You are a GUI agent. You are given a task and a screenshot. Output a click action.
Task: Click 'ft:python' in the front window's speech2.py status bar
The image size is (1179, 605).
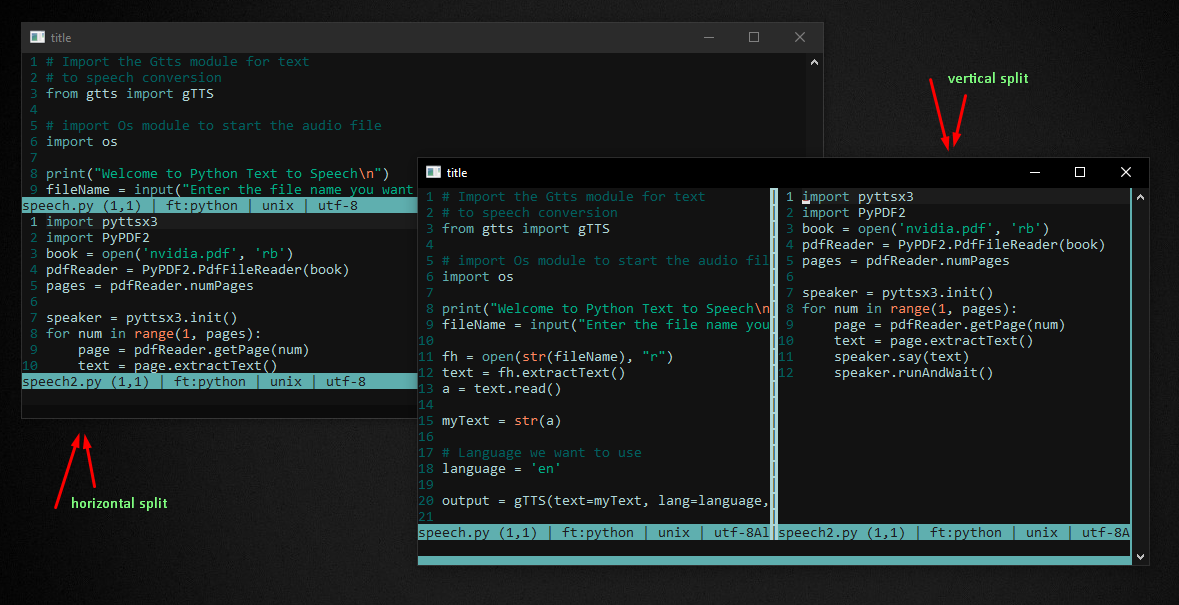coord(966,533)
